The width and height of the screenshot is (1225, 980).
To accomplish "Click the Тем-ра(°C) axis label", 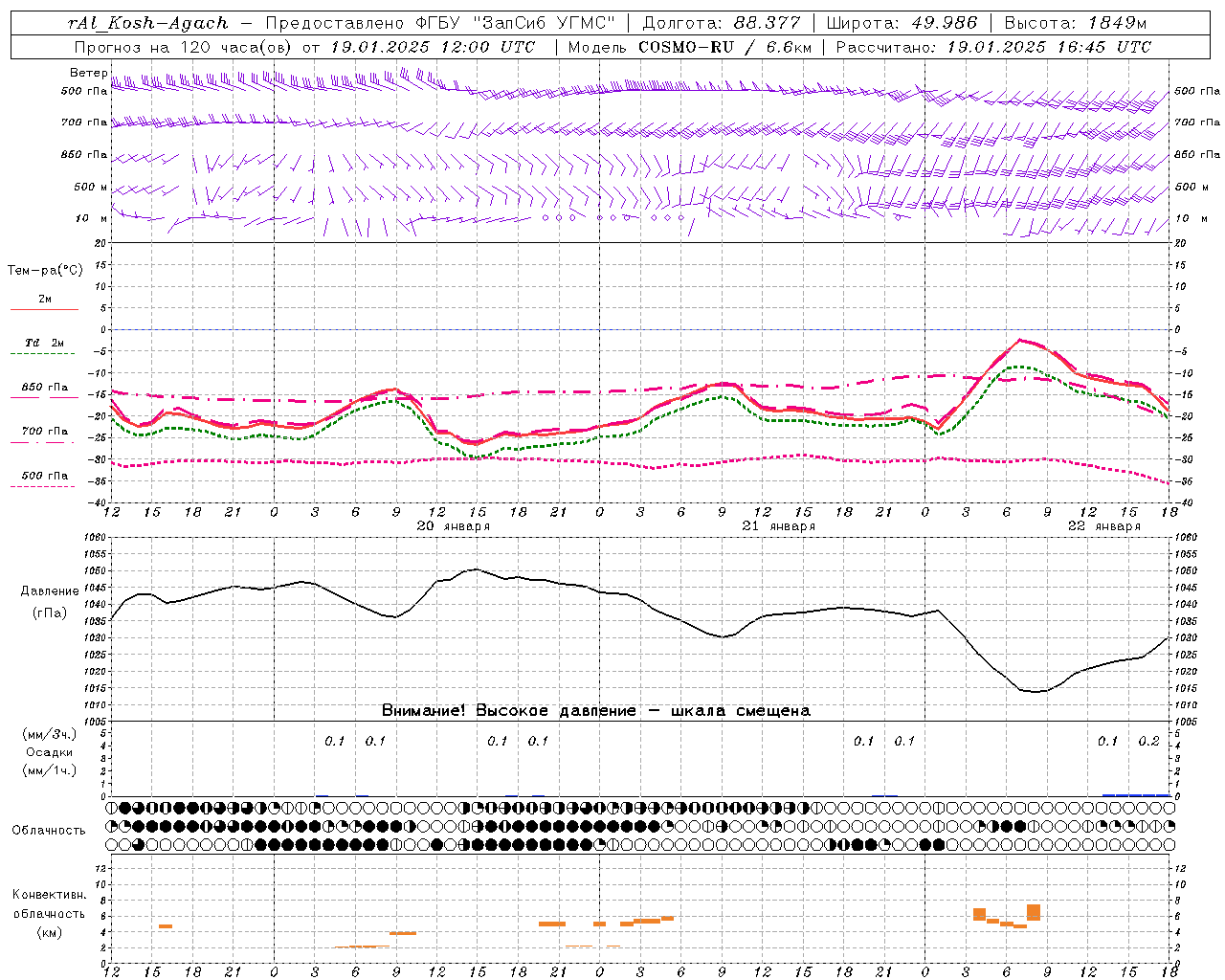I will tap(45, 271).
